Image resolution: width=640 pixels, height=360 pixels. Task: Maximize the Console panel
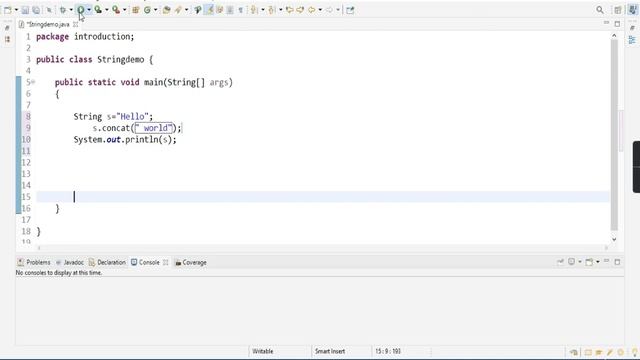[617, 262]
